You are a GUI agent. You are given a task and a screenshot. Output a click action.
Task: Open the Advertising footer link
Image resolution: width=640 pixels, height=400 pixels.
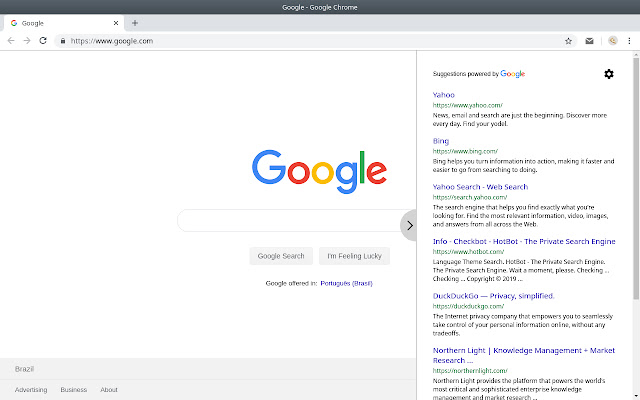tap(31, 390)
